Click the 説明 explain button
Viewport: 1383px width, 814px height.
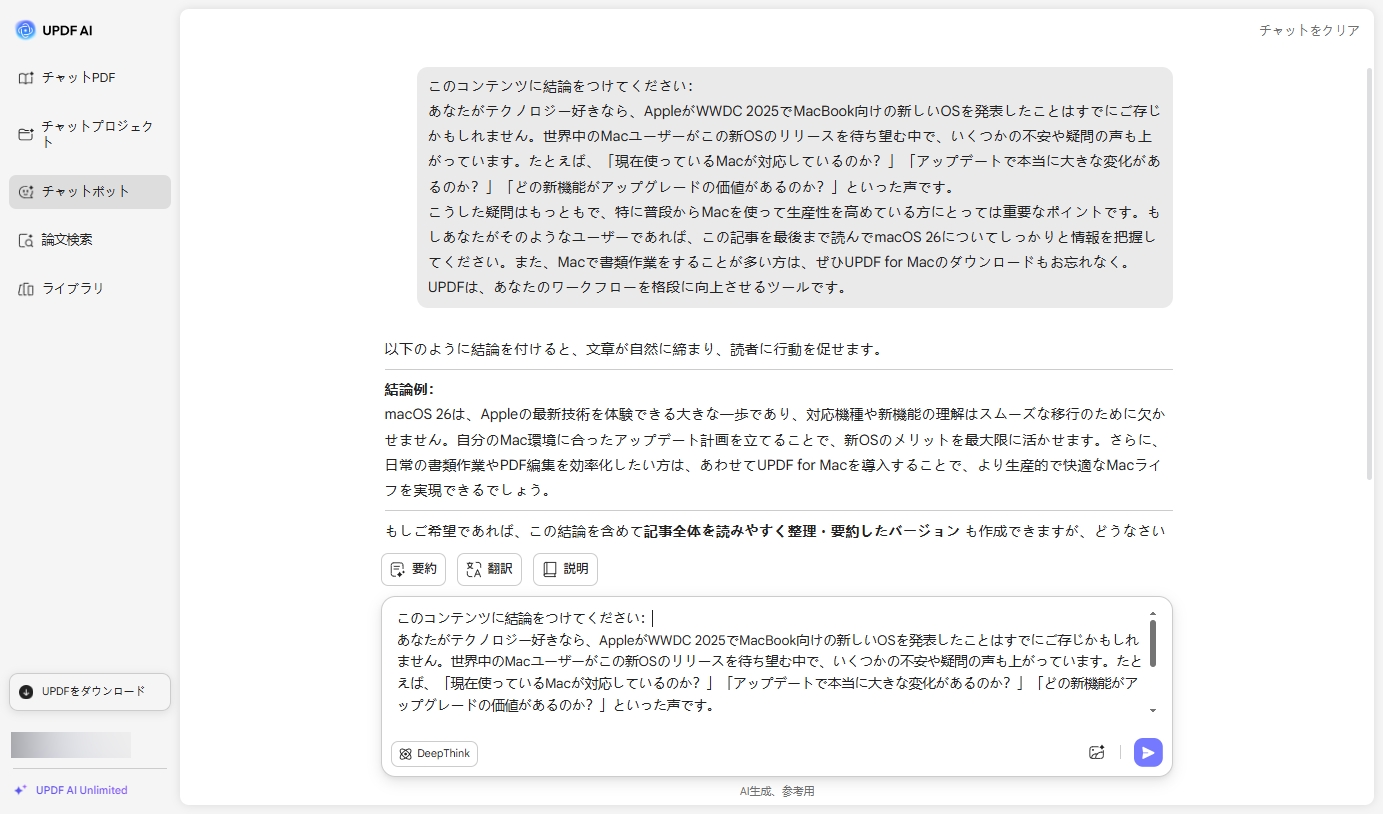click(x=565, y=569)
